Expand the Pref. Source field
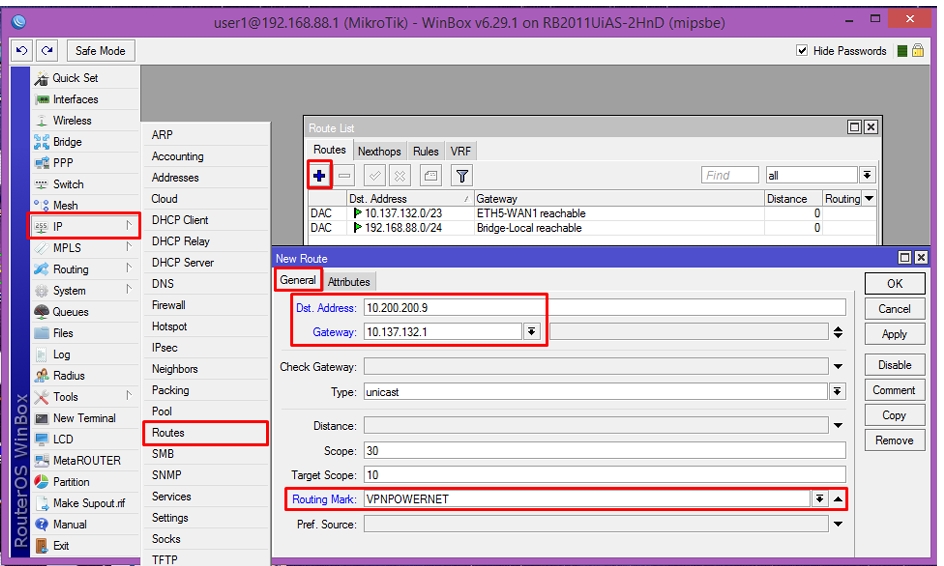The image size is (944, 566). (837, 524)
